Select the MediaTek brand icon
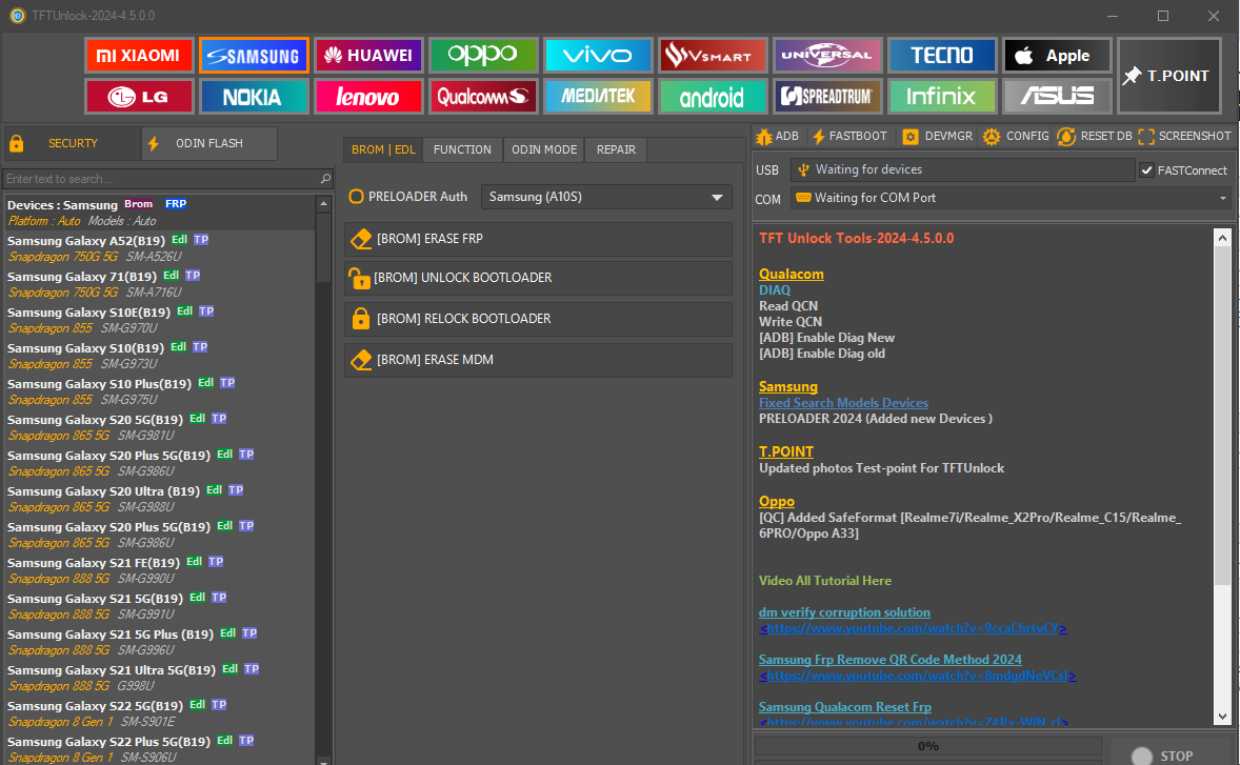Screen dimensions: 1240x765 (x=598, y=97)
